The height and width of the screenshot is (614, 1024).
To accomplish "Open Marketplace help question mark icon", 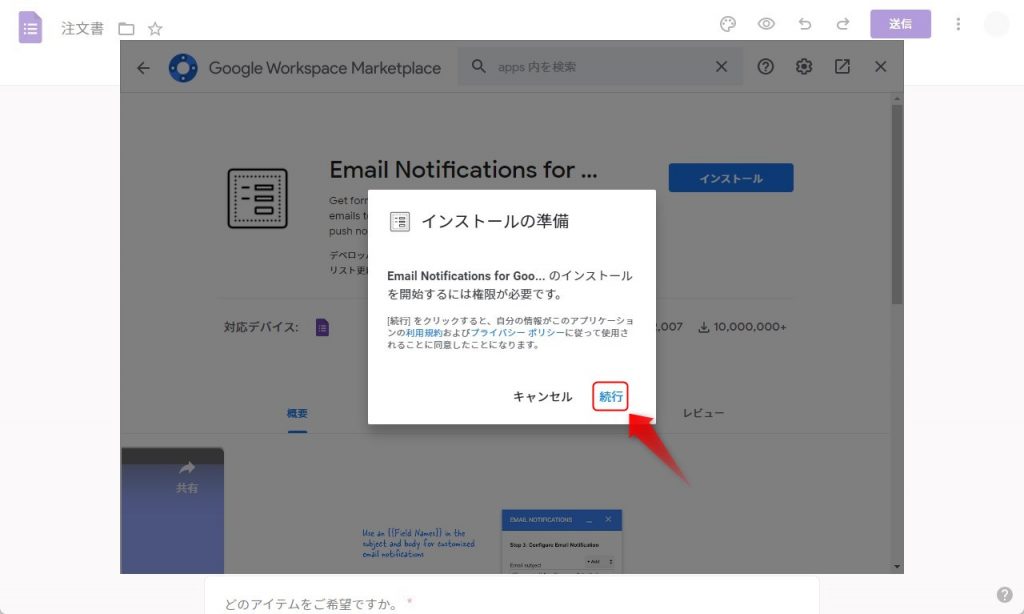I will pyautogui.click(x=765, y=67).
